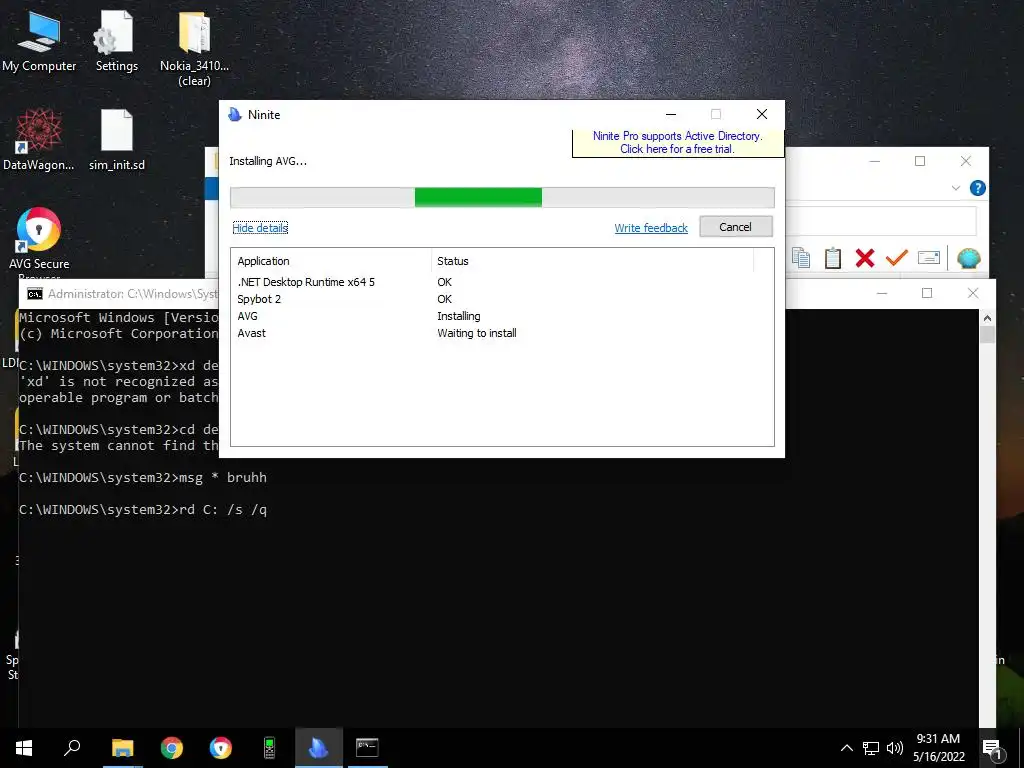Open the Windows Start menu

[x=24, y=748]
